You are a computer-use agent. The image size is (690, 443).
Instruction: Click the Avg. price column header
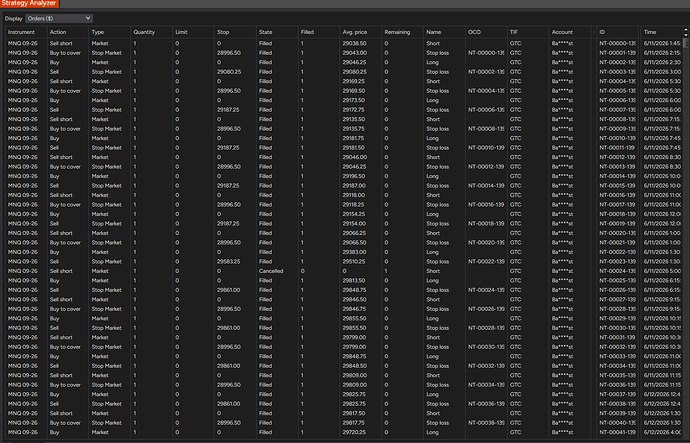[x=360, y=32]
